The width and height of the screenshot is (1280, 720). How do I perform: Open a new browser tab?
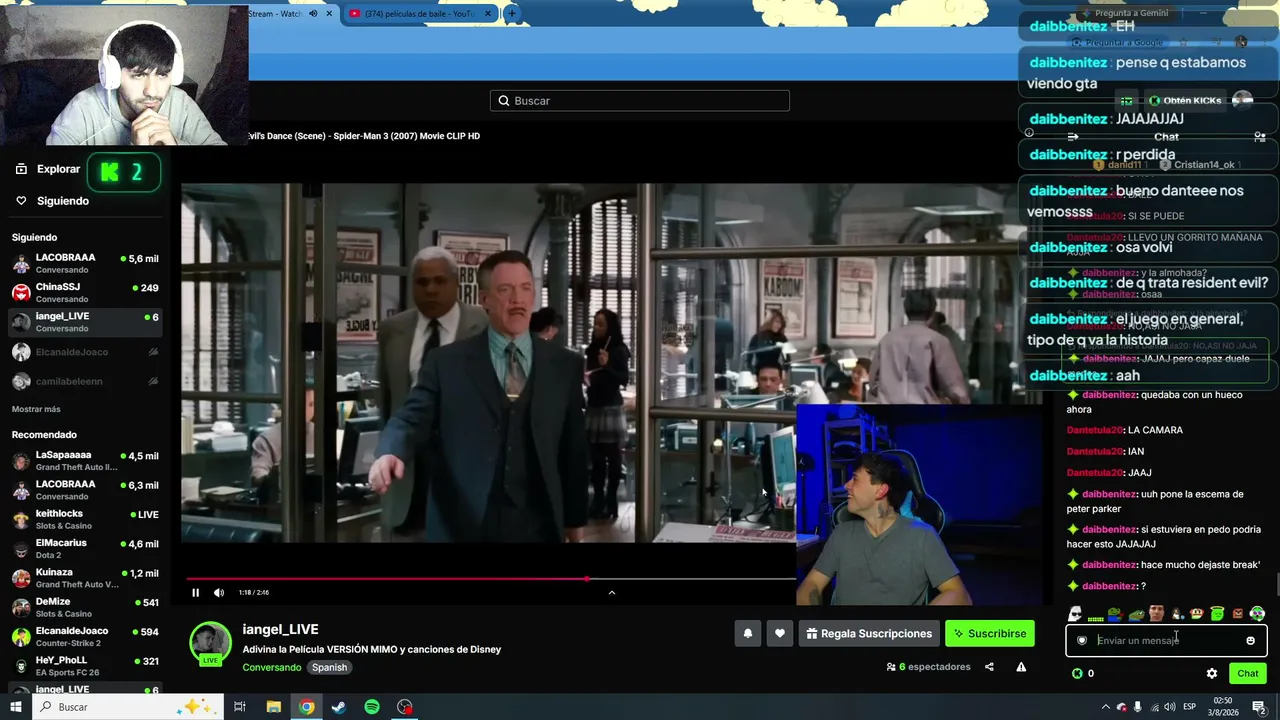512,14
